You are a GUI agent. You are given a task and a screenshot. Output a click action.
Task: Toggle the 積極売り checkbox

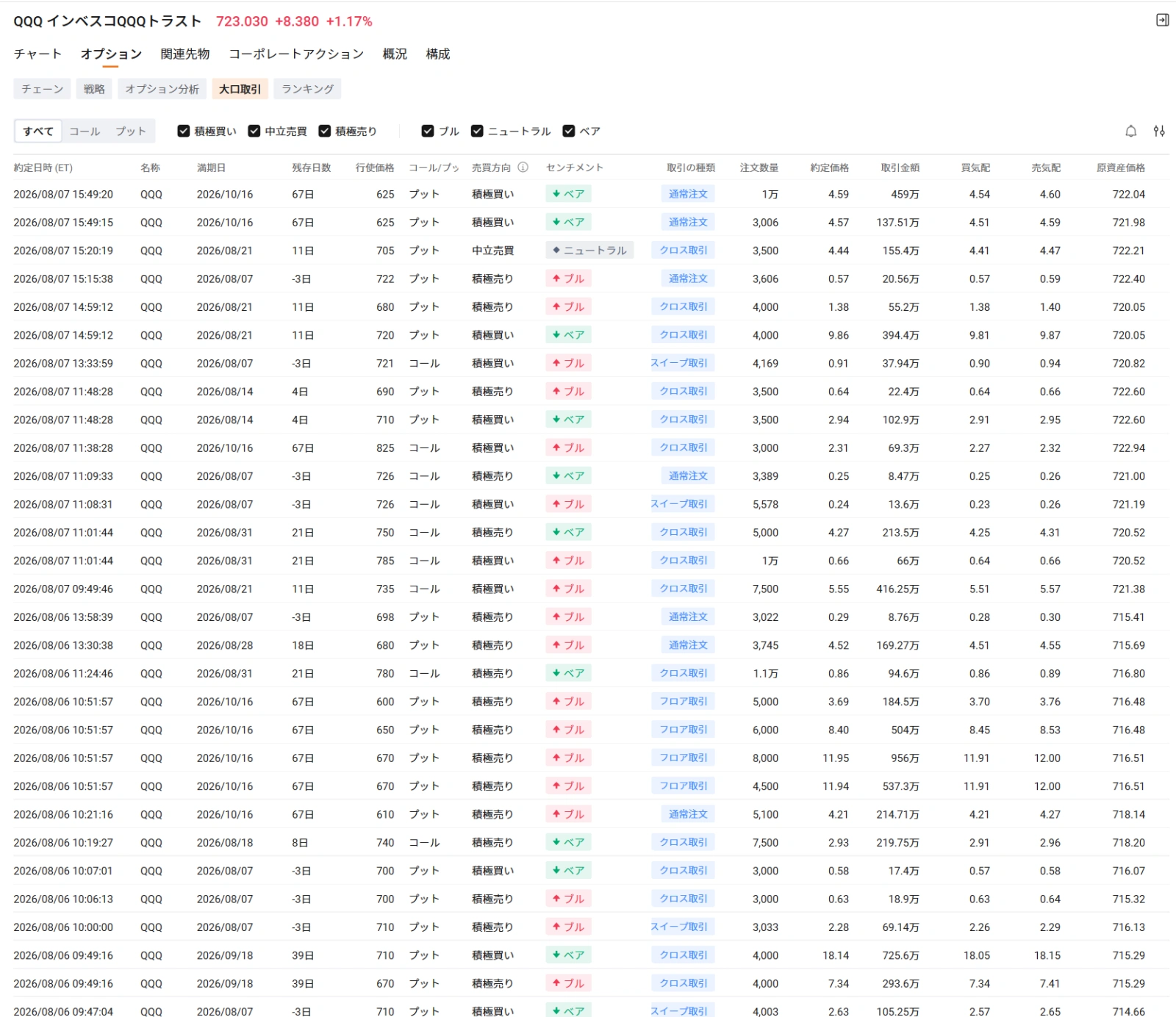pyautogui.click(x=324, y=131)
